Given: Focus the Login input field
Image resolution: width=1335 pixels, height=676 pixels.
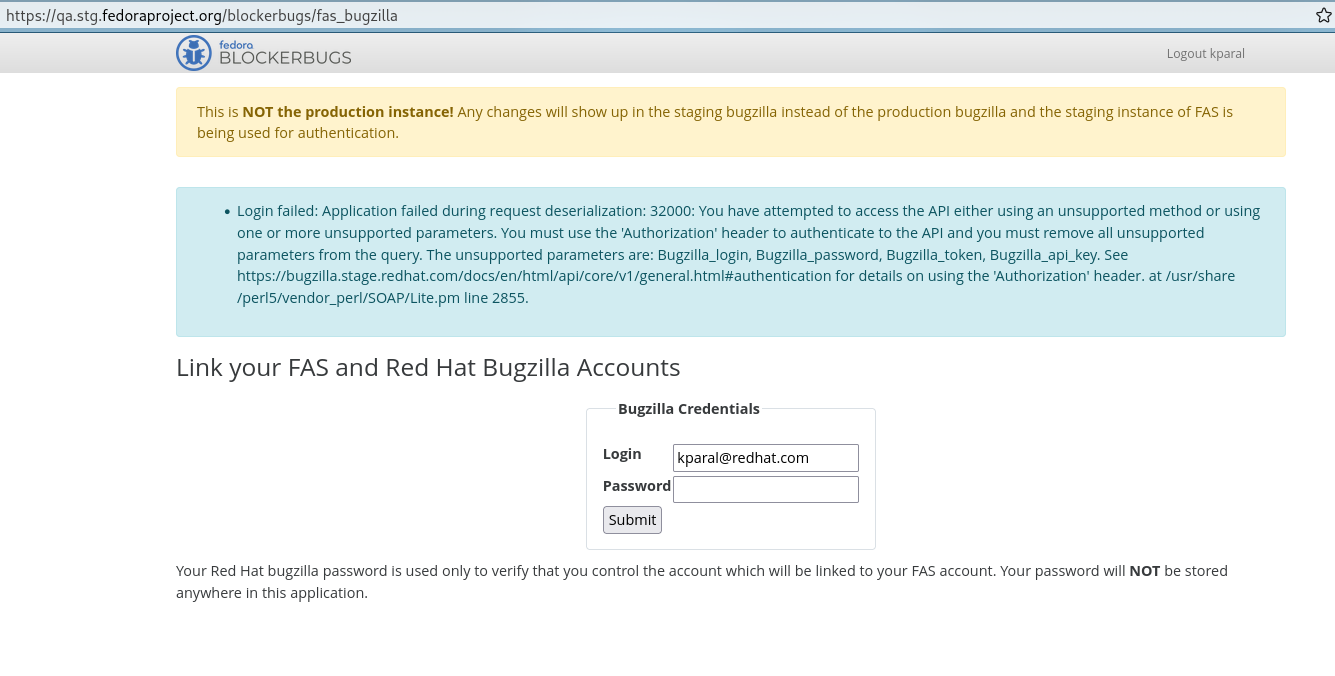Looking at the screenshot, I should (766, 458).
